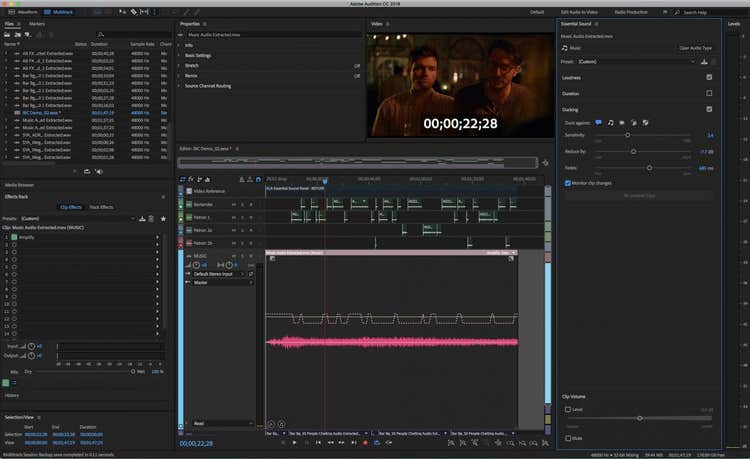The height and width of the screenshot is (459, 750).
Task: Click Clear Audio Type button
Action: coord(695,47)
